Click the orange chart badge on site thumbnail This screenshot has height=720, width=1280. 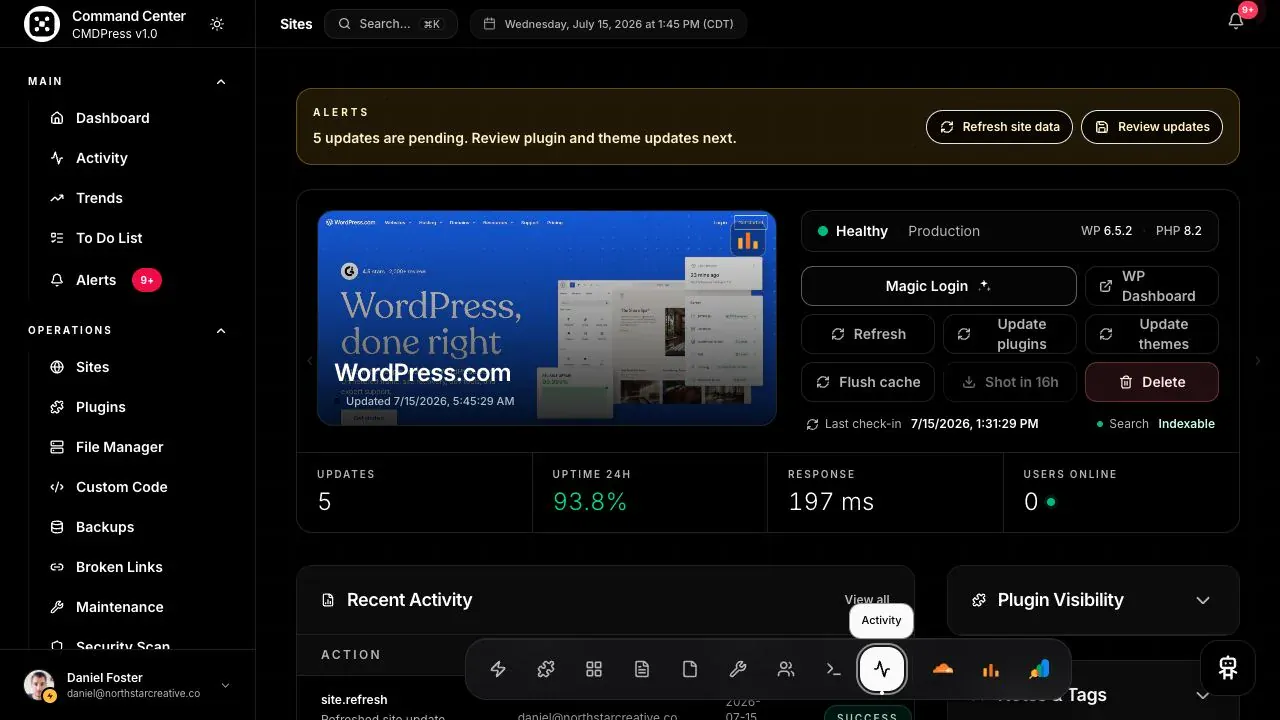point(747,240)
